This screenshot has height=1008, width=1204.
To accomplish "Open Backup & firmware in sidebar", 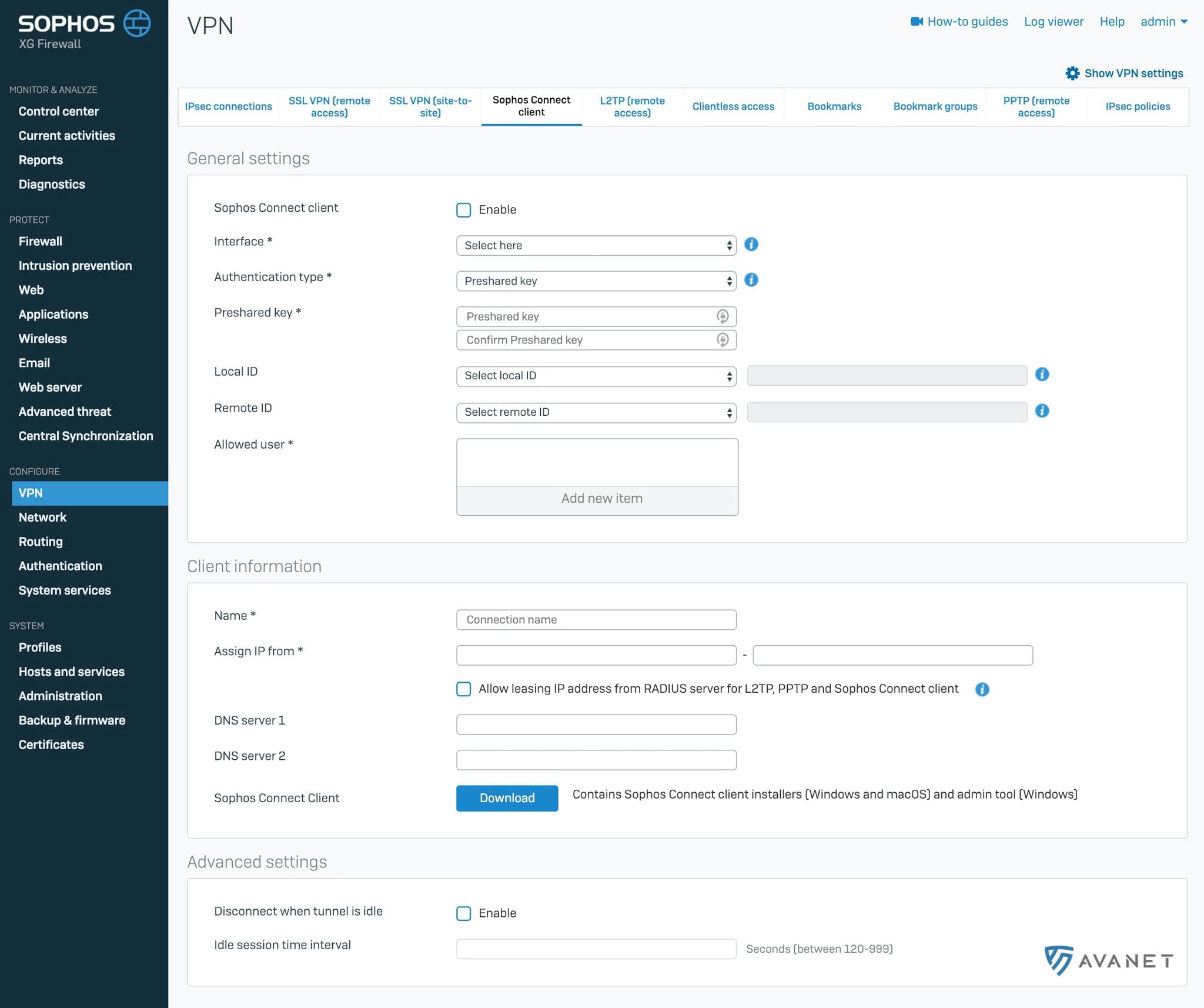I will (x=72, y=720).
